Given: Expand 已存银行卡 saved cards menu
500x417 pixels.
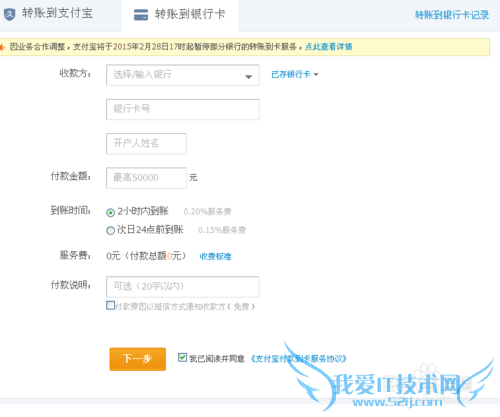Looking at the screenshot, I should coord(295,74).
